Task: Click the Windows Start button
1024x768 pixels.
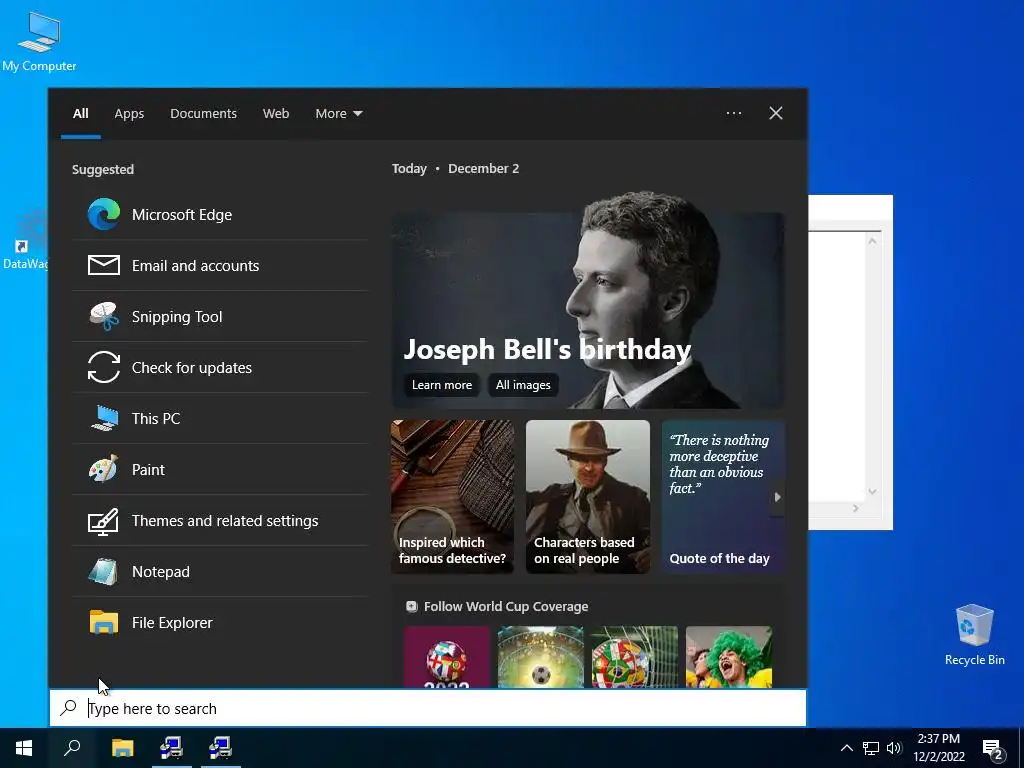Action: pos(24,748)
